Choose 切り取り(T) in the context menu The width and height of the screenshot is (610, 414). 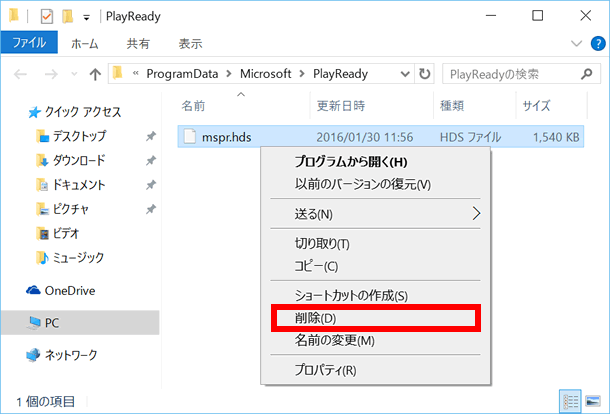coord(375,244)
